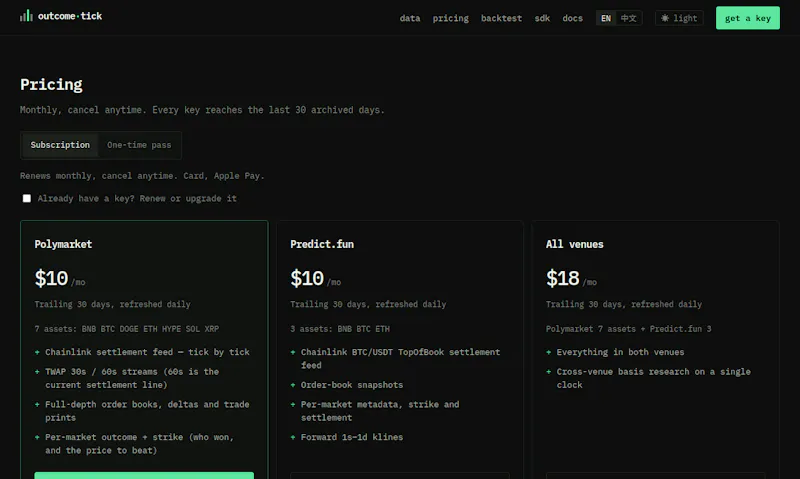Open the backtest nav item

point(501,18)
